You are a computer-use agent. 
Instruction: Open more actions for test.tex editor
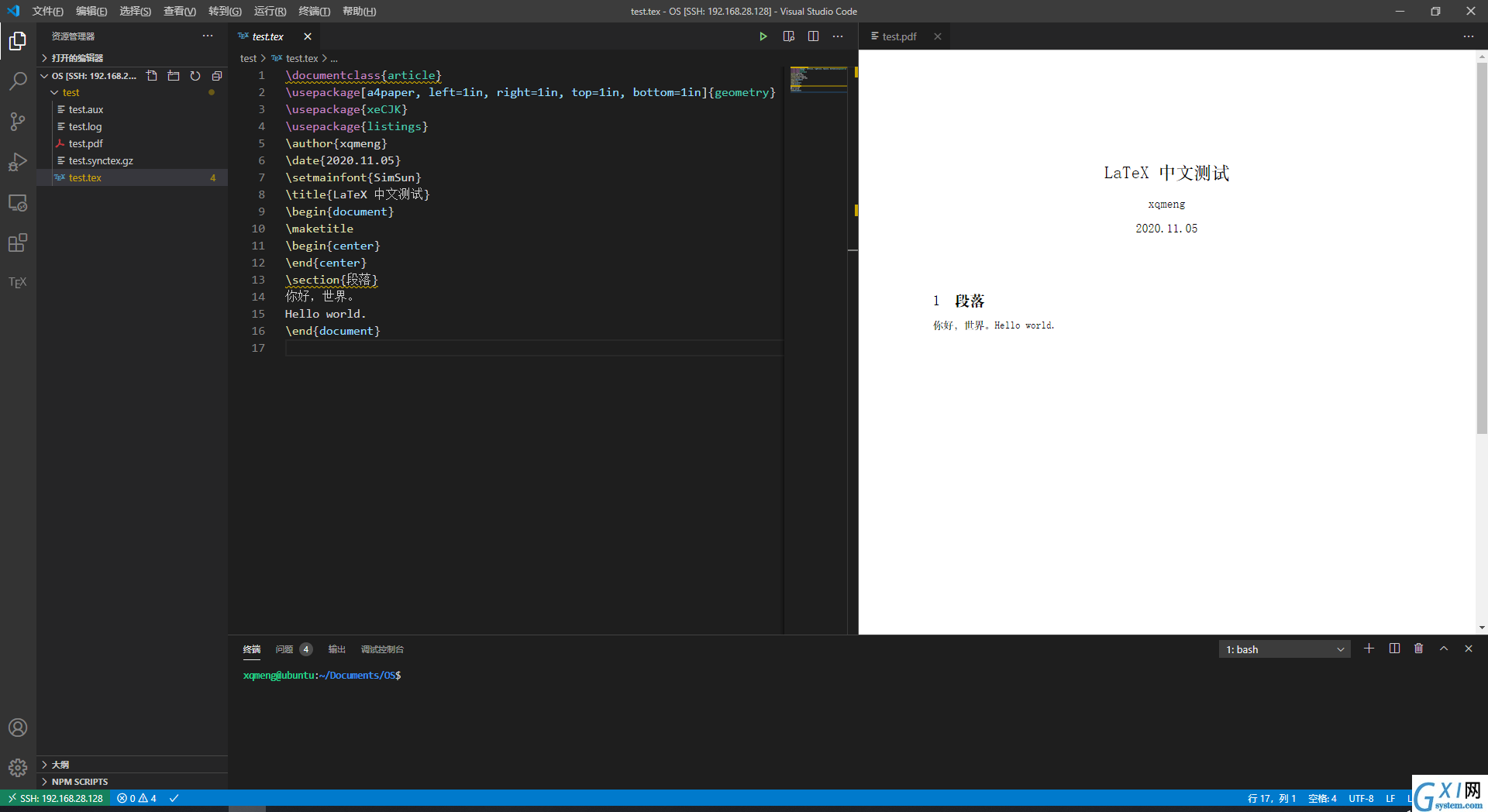coord(838,36)
